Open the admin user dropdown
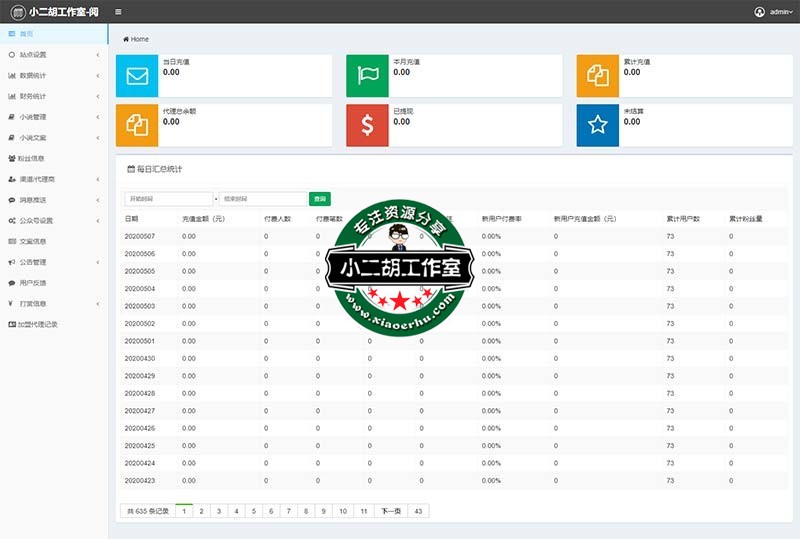 click(774, 12)
